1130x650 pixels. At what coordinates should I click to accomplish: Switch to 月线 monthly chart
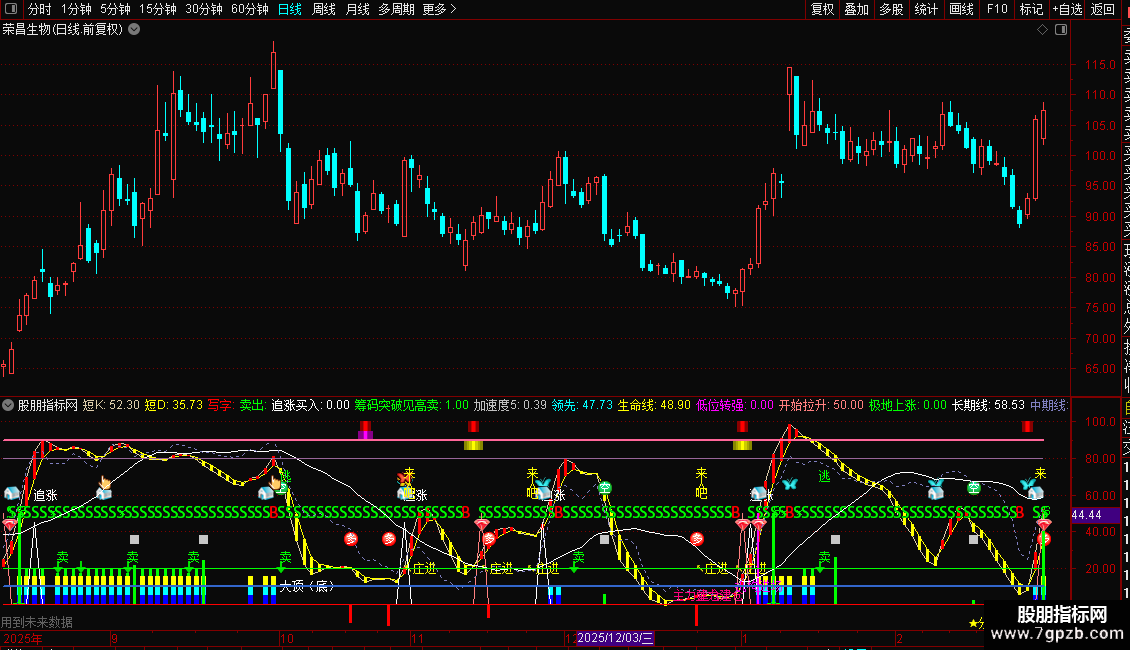[357, 9]
